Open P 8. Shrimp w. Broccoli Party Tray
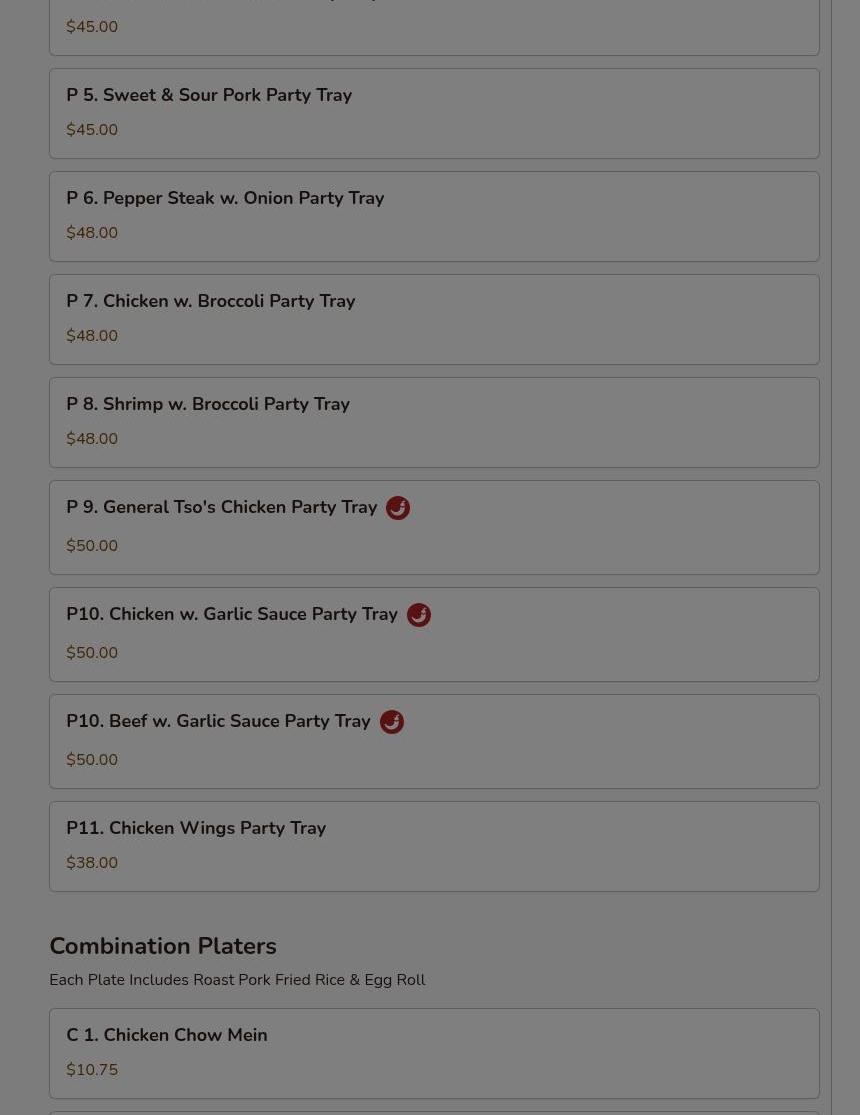This screenshot has height=1115, width=860. coord(434,422)
